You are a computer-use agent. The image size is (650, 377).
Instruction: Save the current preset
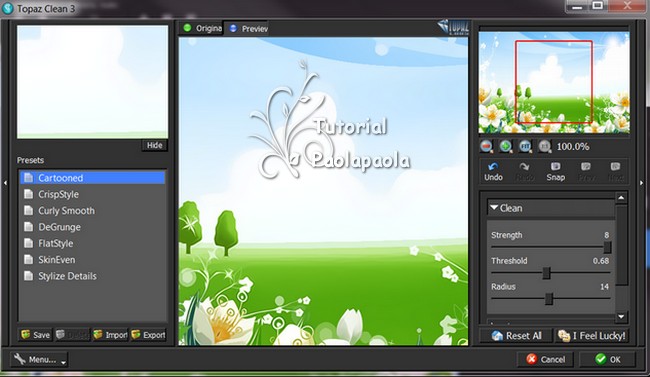[x=35, y=335]
